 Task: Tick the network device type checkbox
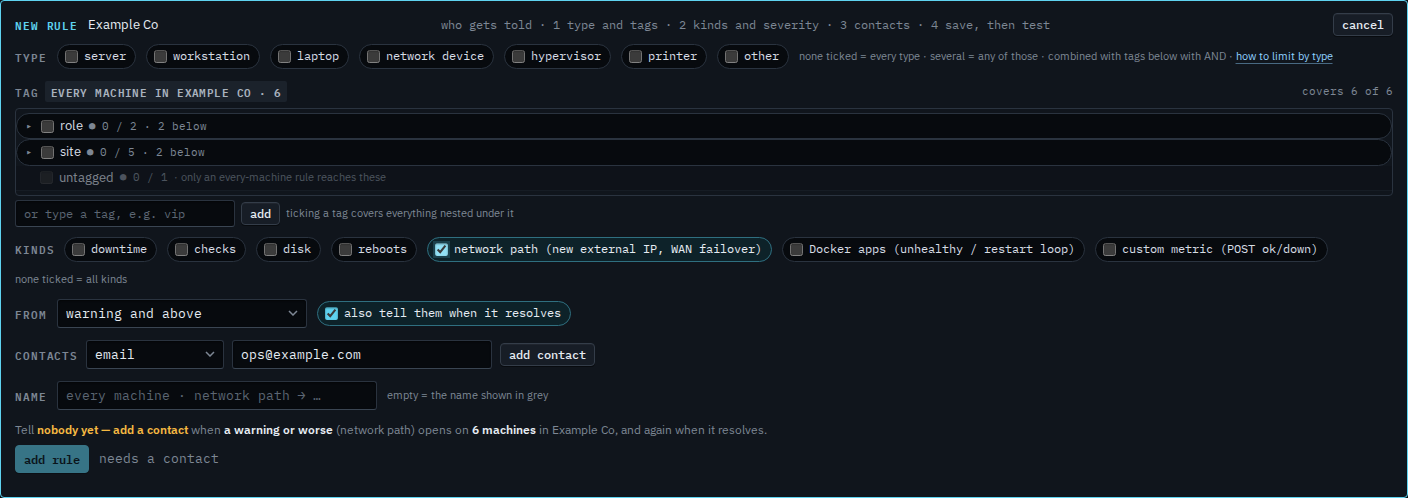[x=373, y=57]
